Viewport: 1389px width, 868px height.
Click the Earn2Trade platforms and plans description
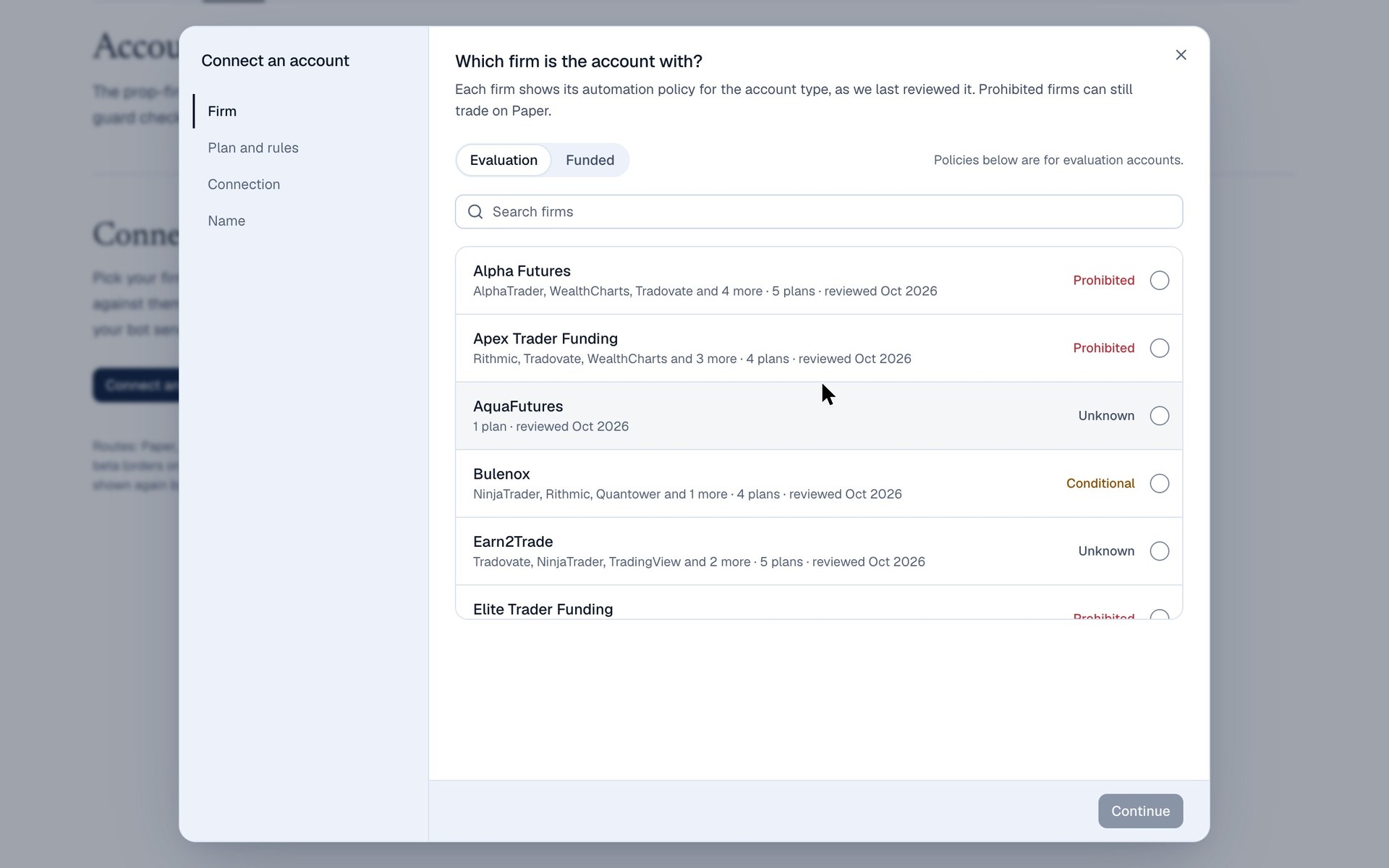[x=699, y=562]
